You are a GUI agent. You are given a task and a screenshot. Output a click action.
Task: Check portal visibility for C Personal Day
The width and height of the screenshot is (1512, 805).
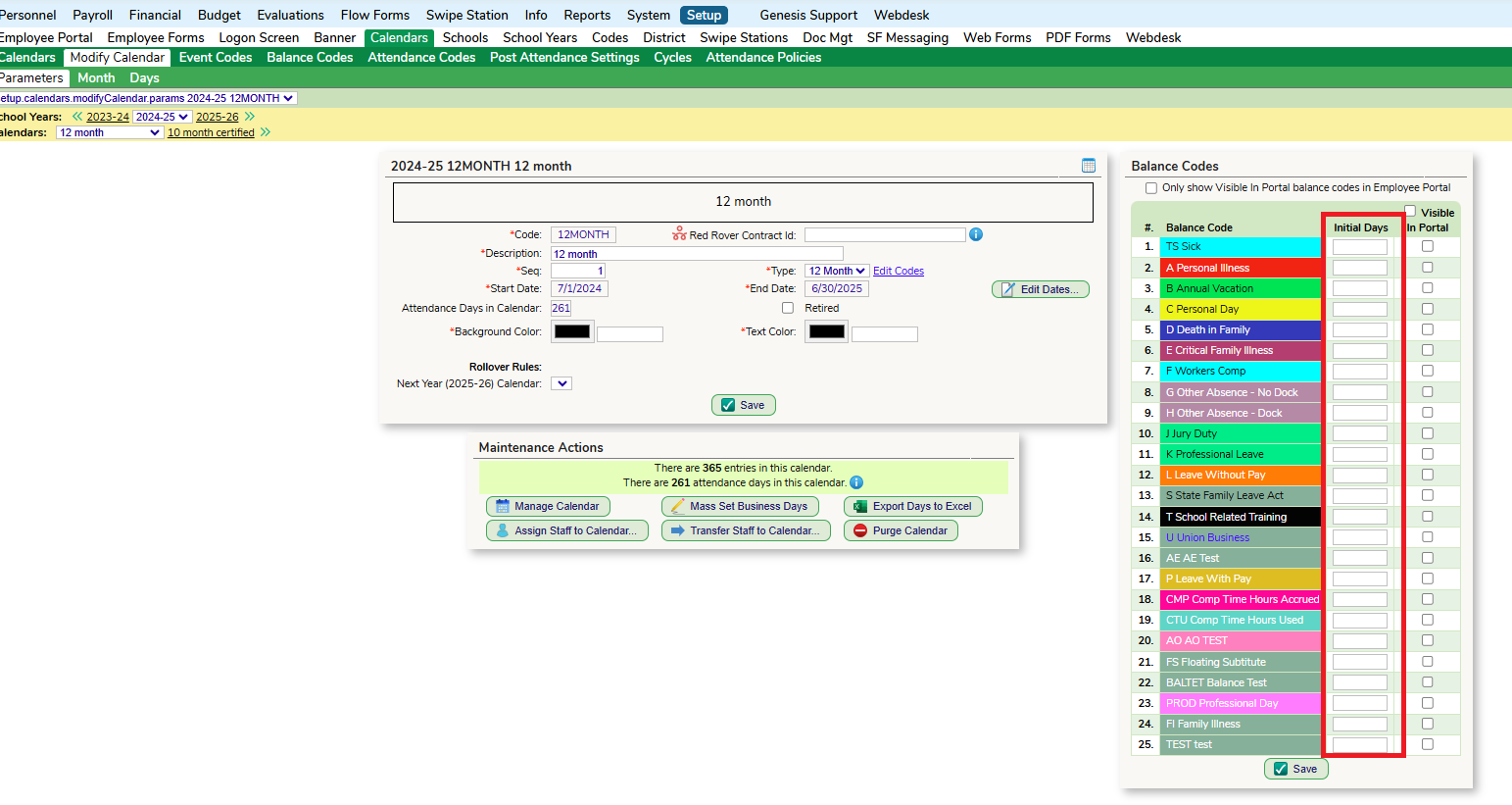pos(1428,309)
